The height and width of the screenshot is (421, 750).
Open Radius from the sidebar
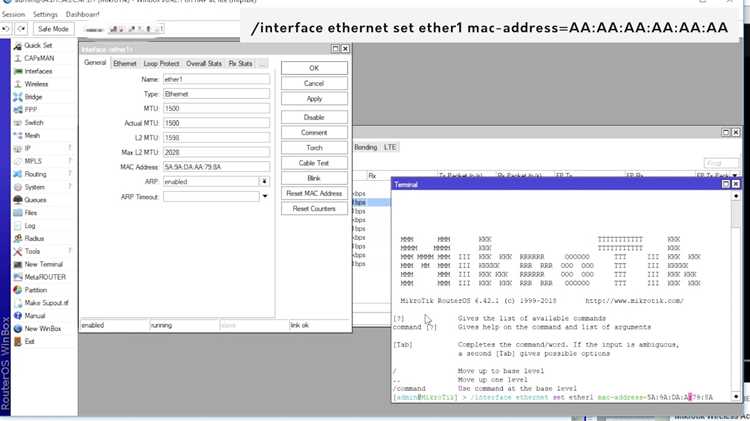[34, 239]
